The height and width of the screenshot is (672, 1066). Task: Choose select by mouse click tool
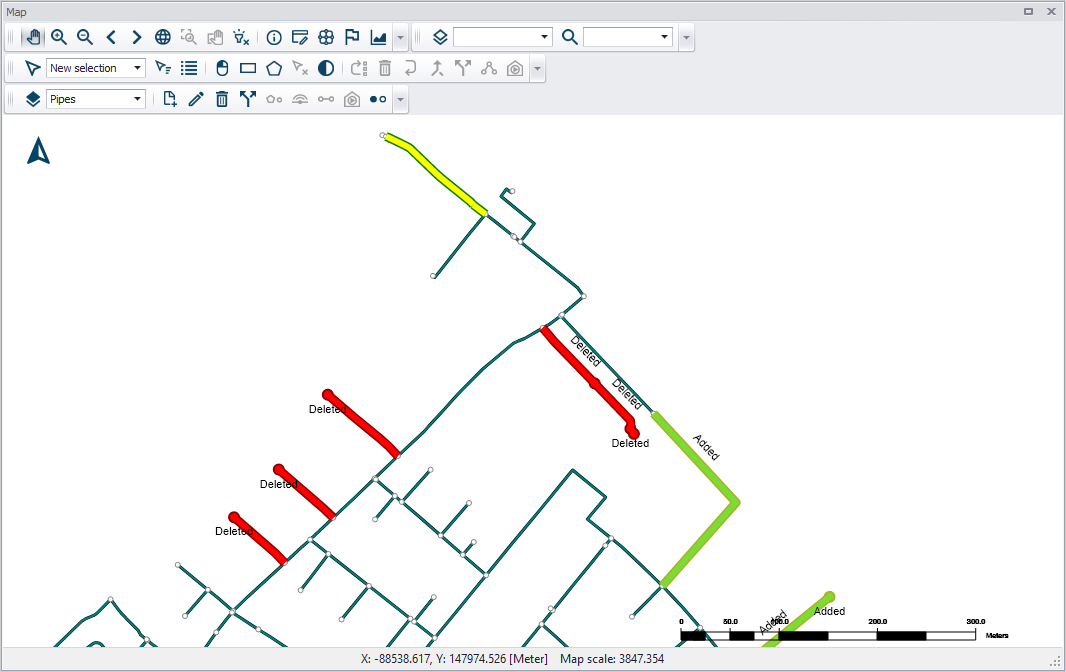222,68
